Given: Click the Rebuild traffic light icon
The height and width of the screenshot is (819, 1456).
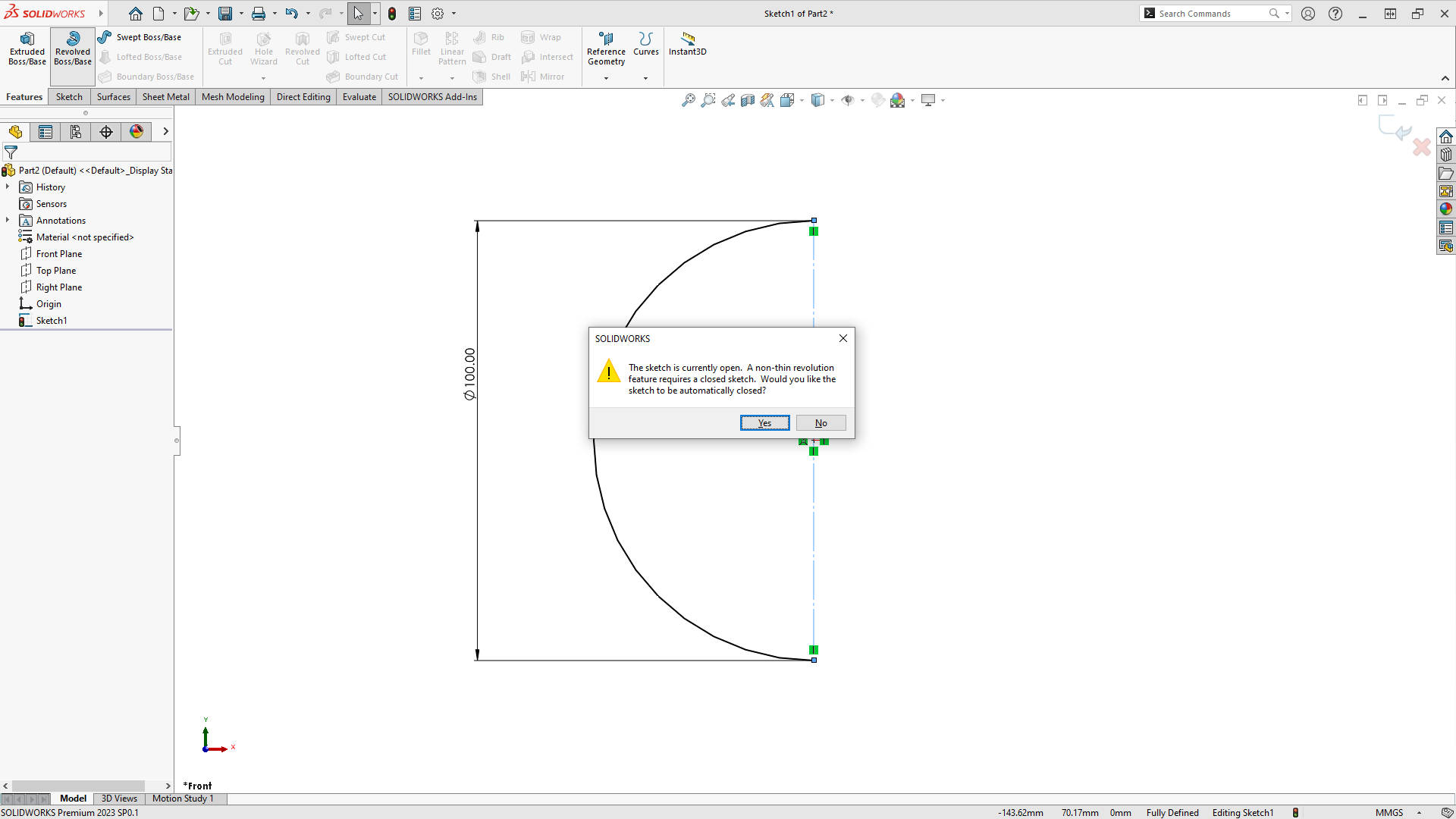Looking at the screenshot, I should pyautogui.click(x=392, y=14).
